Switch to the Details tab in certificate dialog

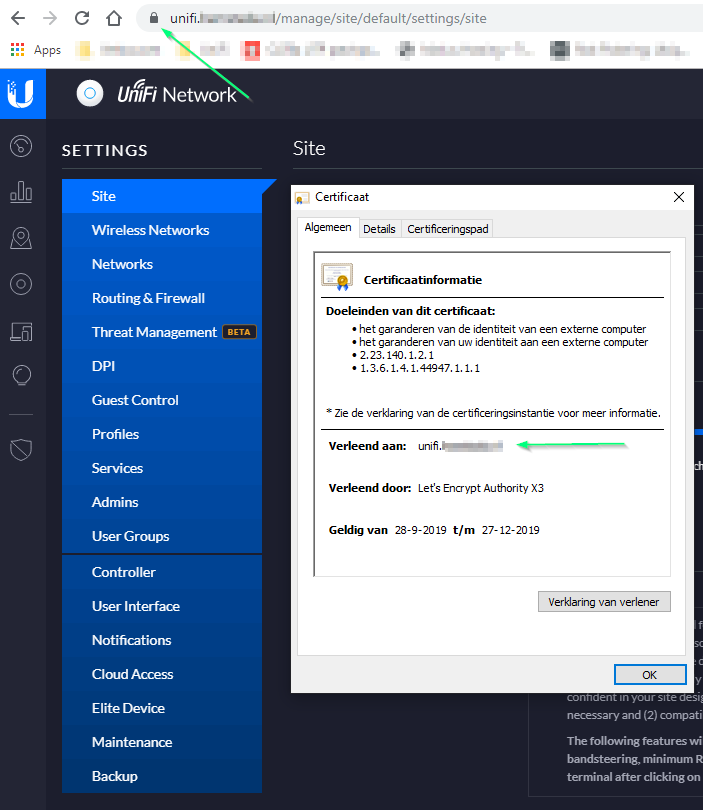pyautogui.click(x=379, y=229)
